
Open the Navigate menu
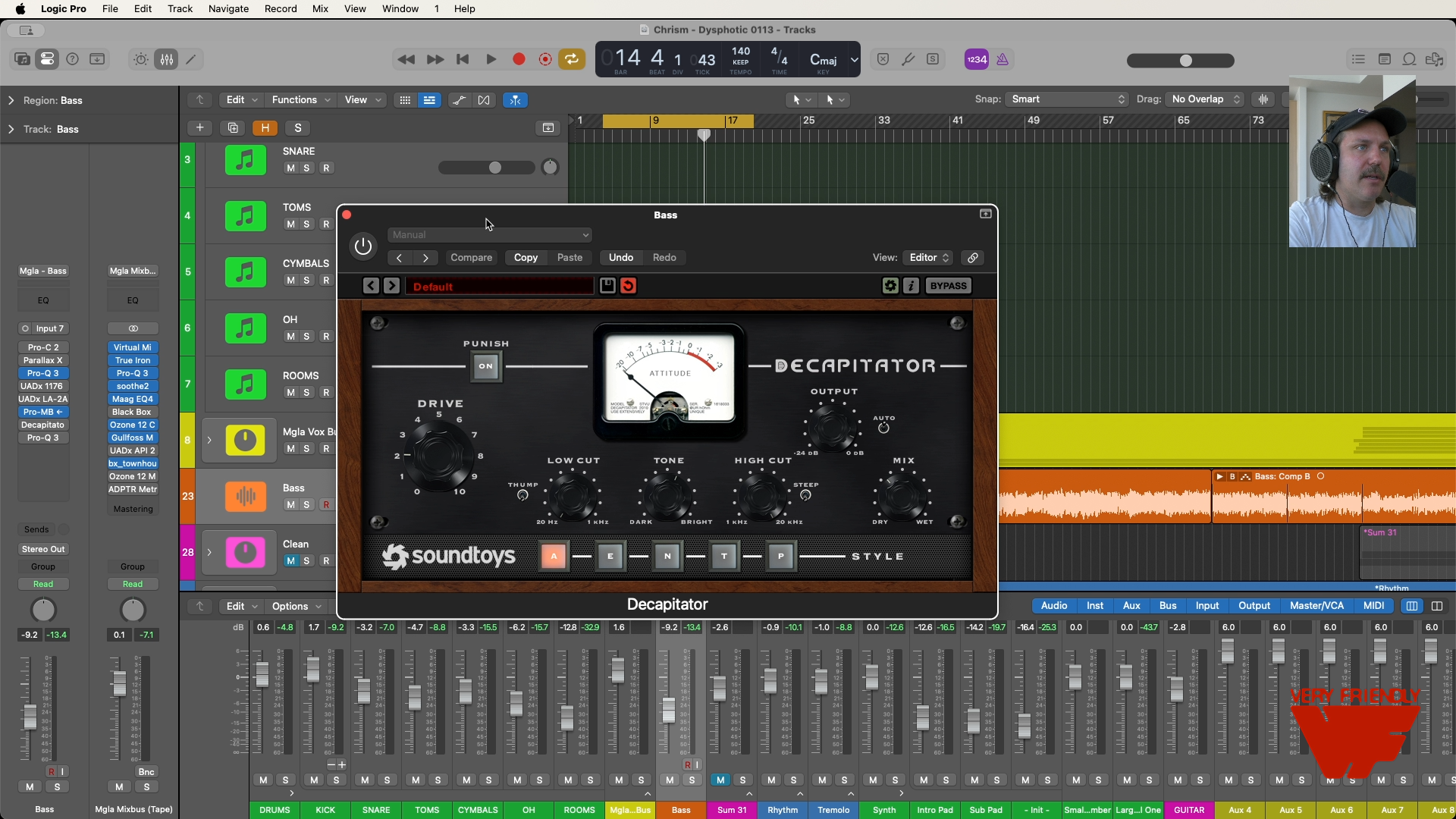[x=228, y=9]
